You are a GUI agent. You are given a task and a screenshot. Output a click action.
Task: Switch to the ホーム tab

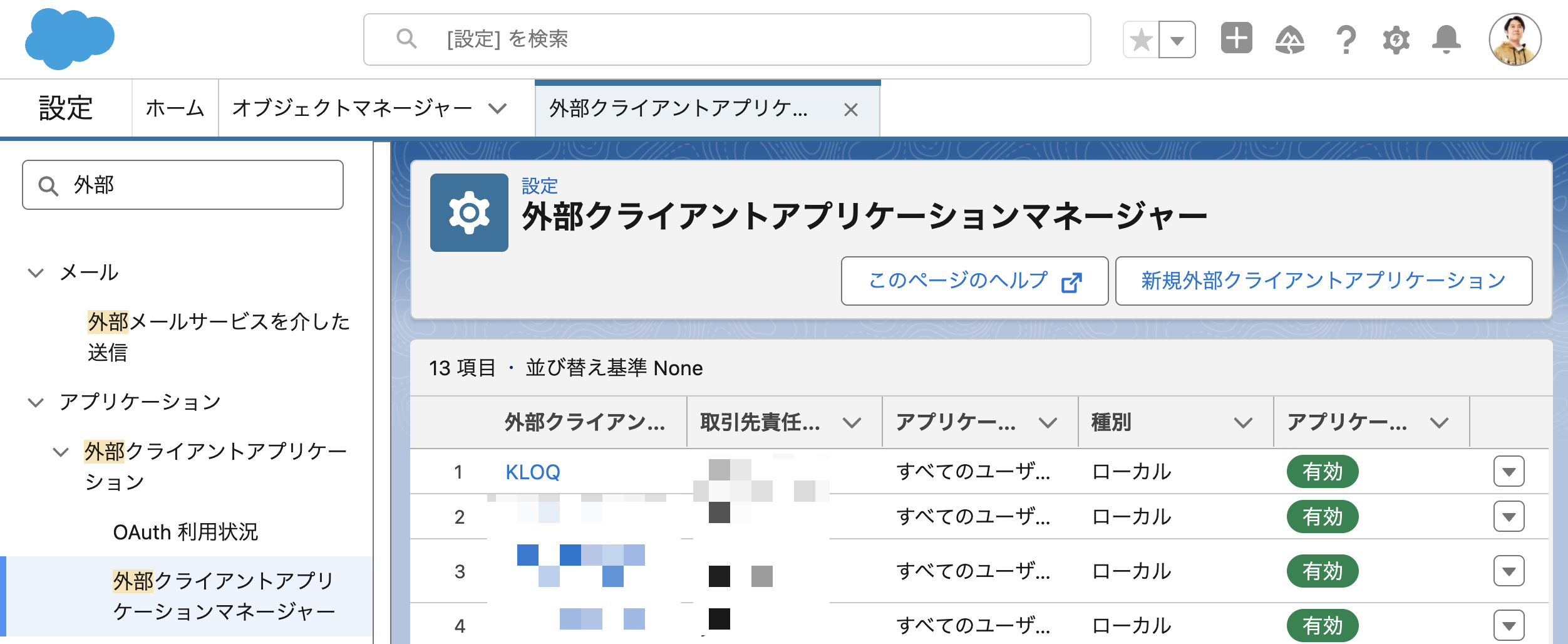tap(175, 108)
